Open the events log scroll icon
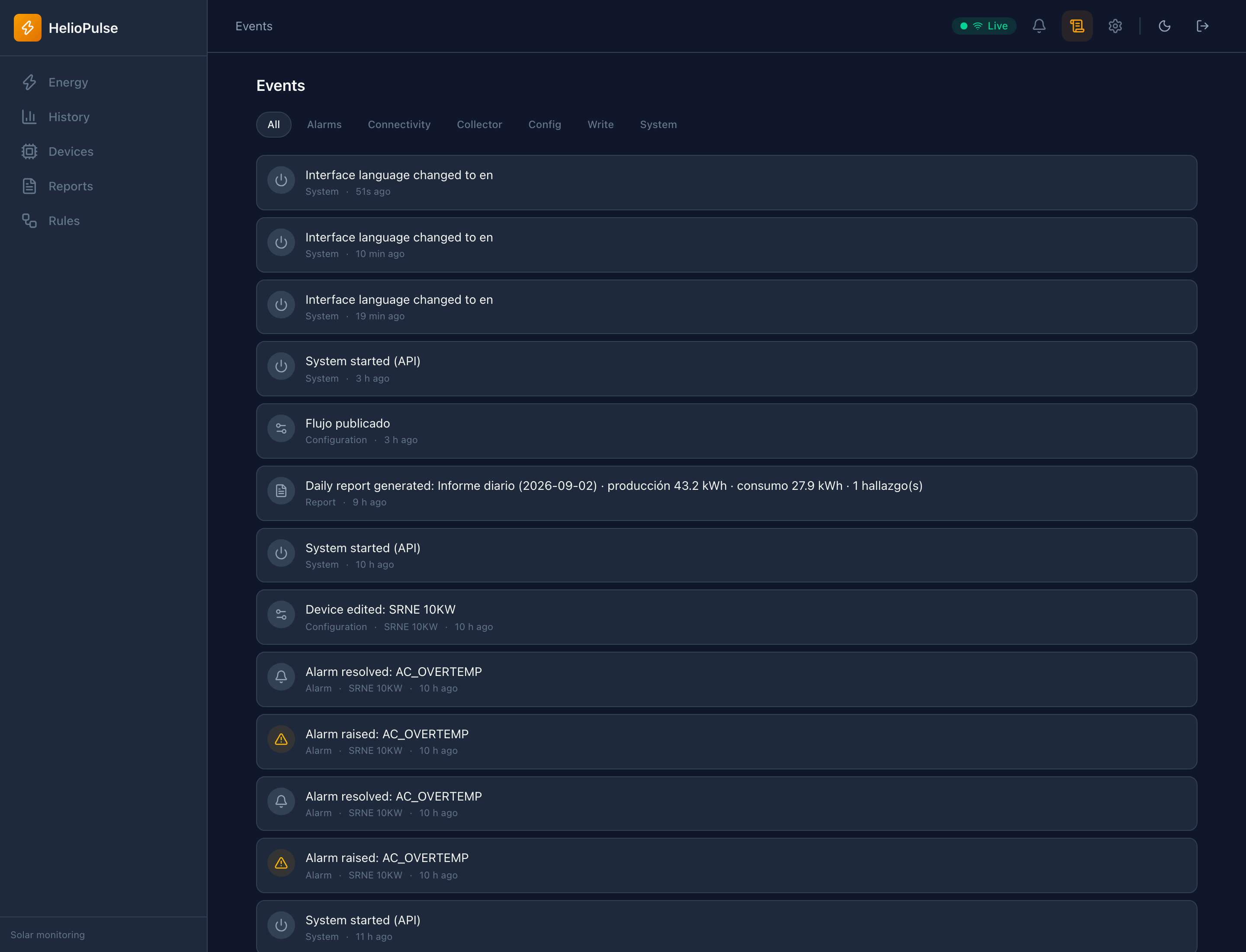The image size is (1246, 952). 1076,26
